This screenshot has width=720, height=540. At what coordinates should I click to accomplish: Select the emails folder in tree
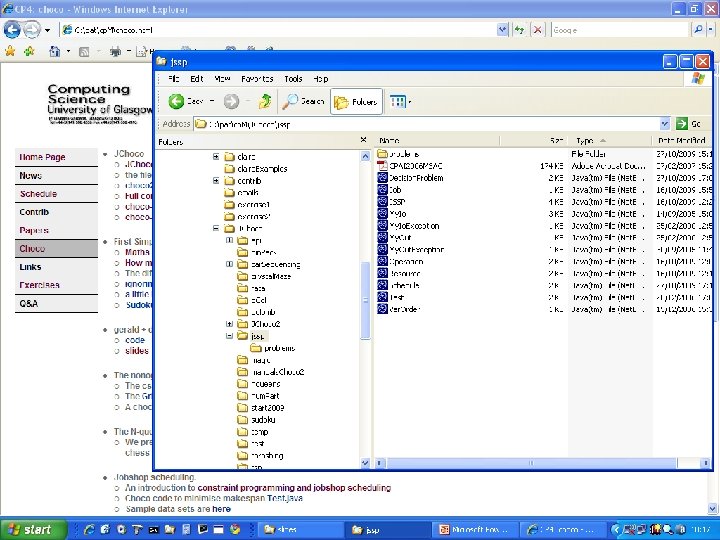[248, 192]
